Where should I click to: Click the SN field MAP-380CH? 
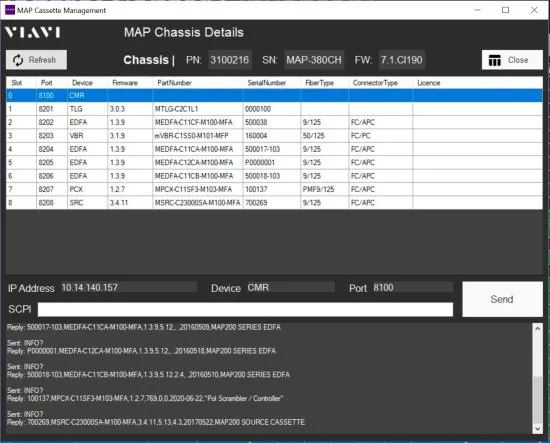tap(314, 60)
